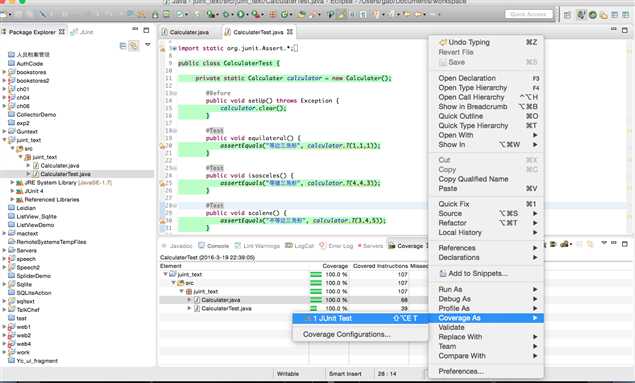
Task: Open the Debug As submenu
Action: click(486, 299)
